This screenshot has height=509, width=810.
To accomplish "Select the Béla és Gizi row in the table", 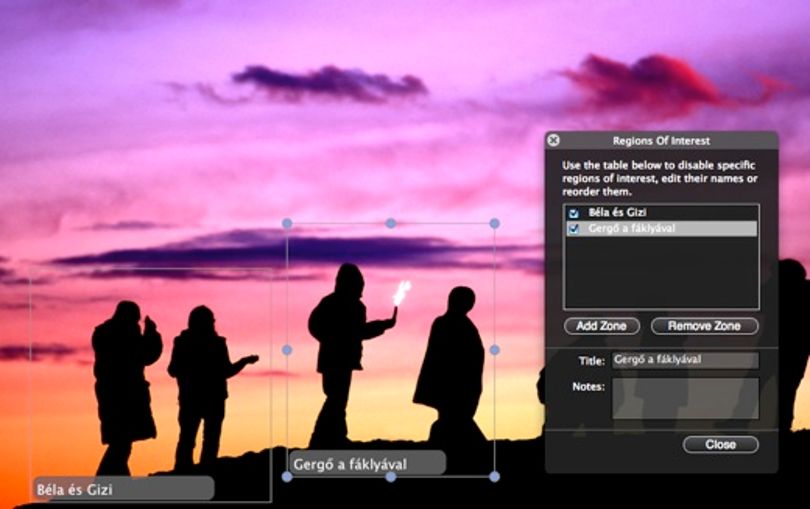I will tap(661, 212).
